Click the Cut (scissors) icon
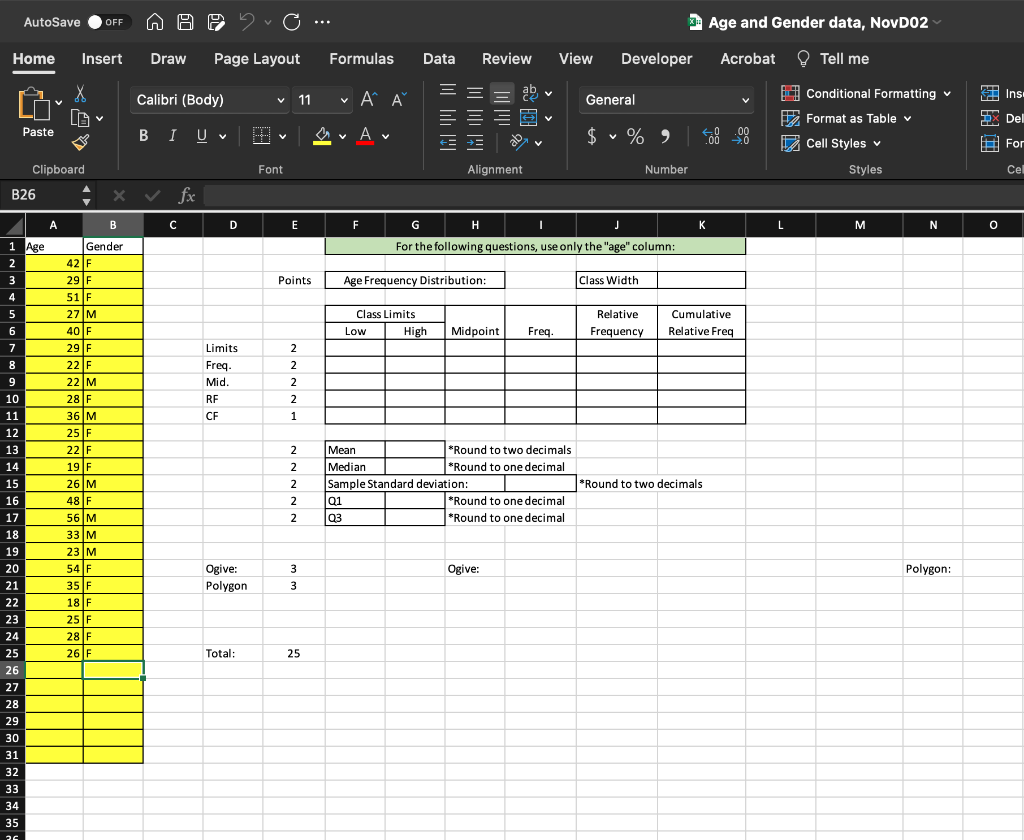 coord(80,93)
